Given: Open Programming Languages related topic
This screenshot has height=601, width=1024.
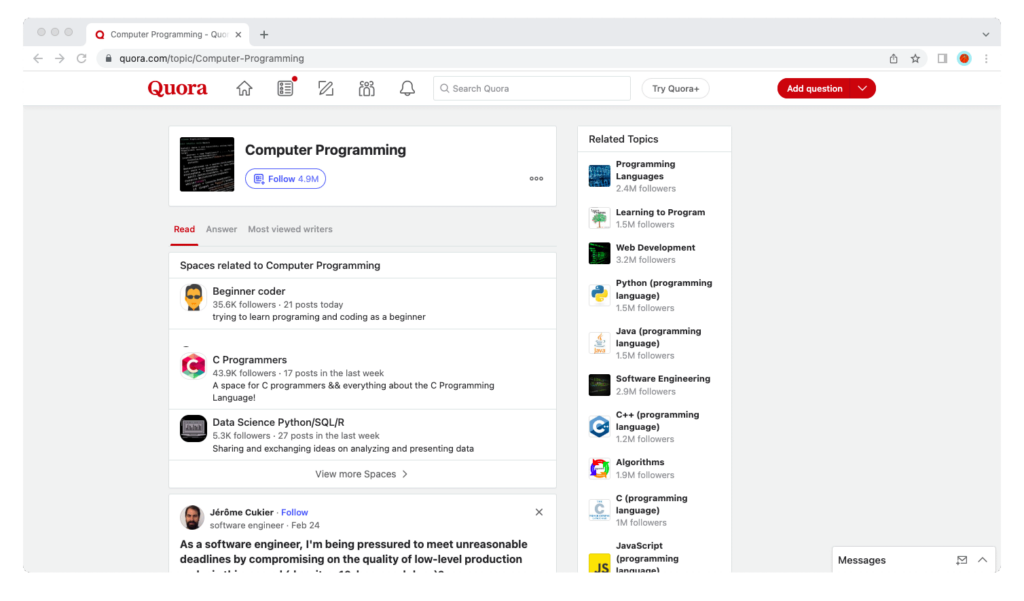Looking at the screenshot, I should 645,170.
